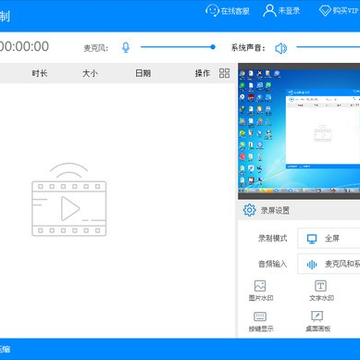This screenshot has height=360, width=360.
Task: Click the 00:00:00 recording timer
Action: tap(24, 46)
